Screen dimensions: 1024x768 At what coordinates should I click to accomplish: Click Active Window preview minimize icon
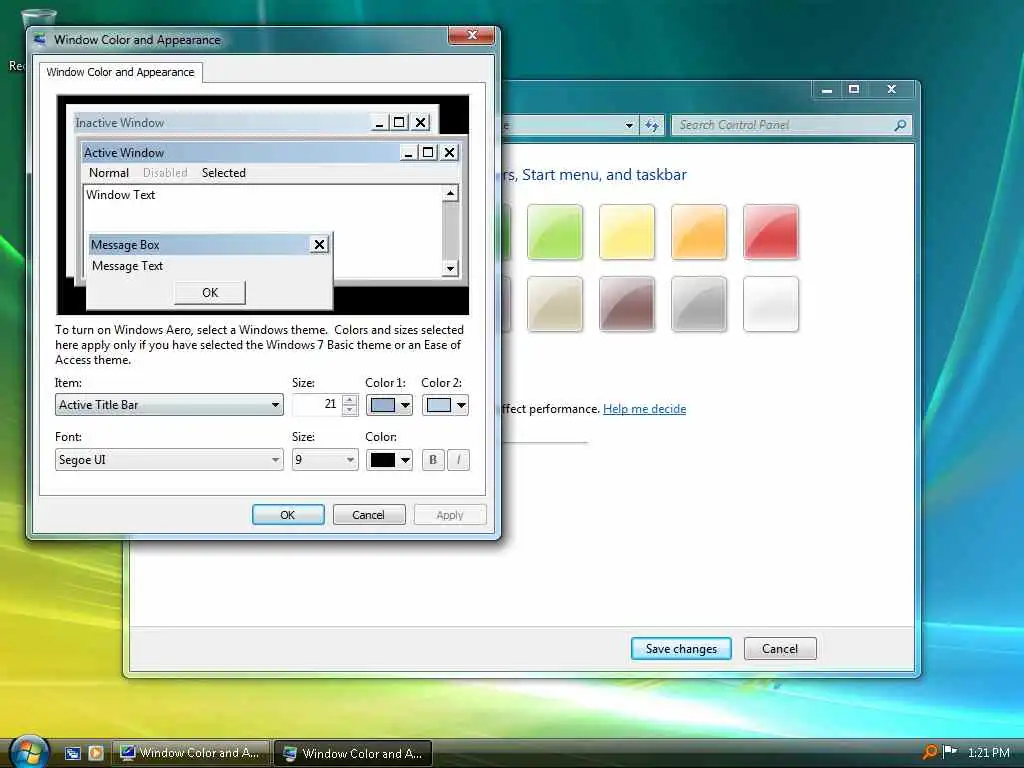click(409, 152)
